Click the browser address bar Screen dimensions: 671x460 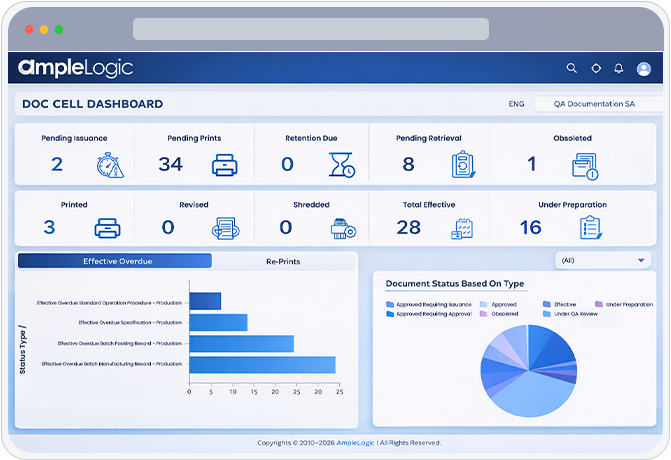point(311,29)
